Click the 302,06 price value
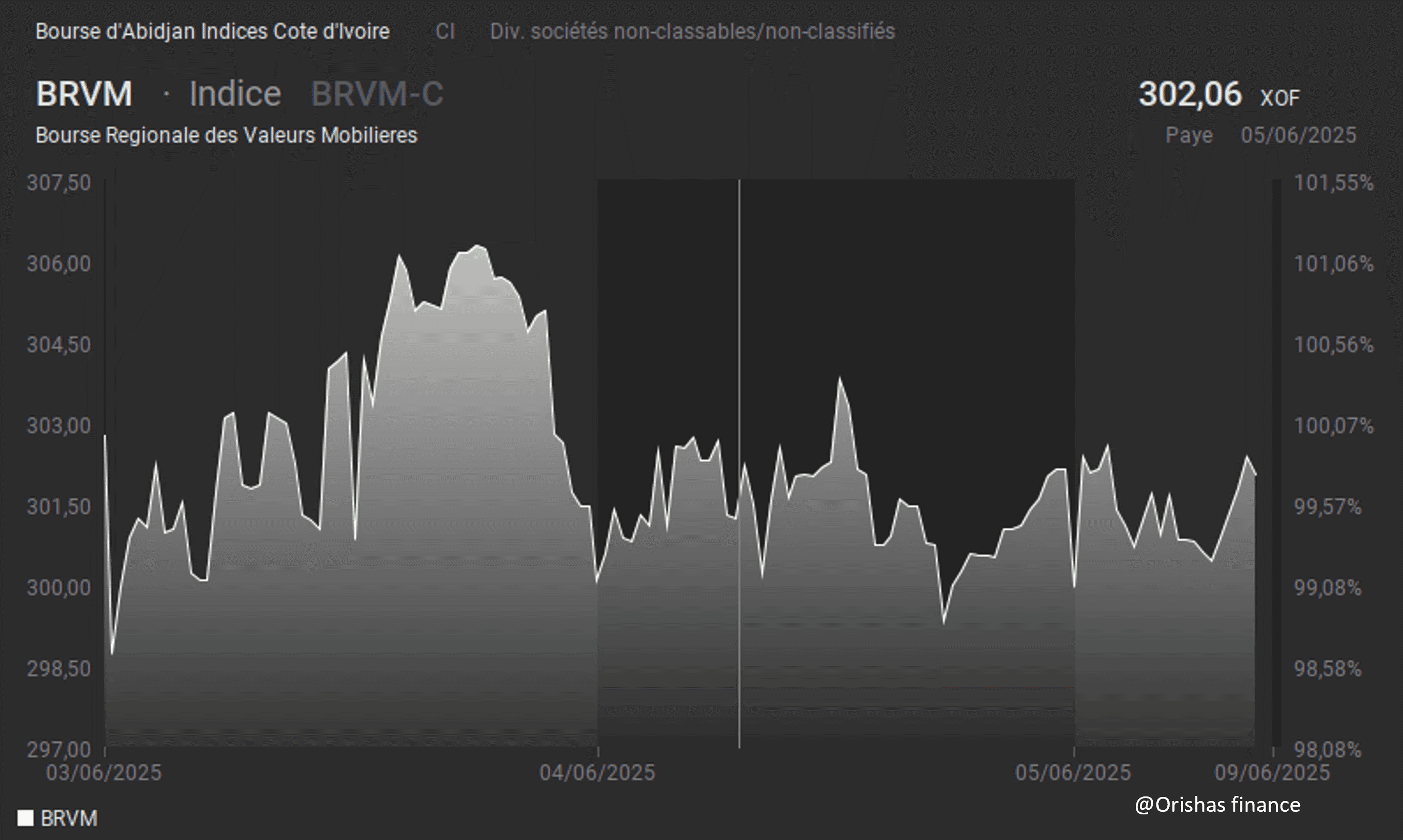 point(1190,93)
